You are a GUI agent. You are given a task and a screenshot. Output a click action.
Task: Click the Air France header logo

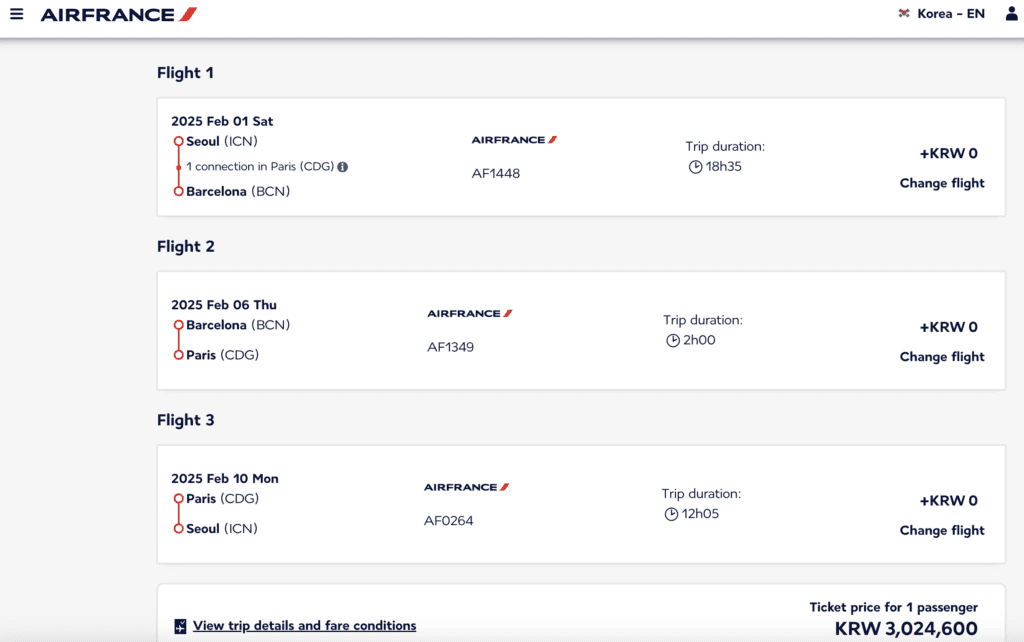118,14
